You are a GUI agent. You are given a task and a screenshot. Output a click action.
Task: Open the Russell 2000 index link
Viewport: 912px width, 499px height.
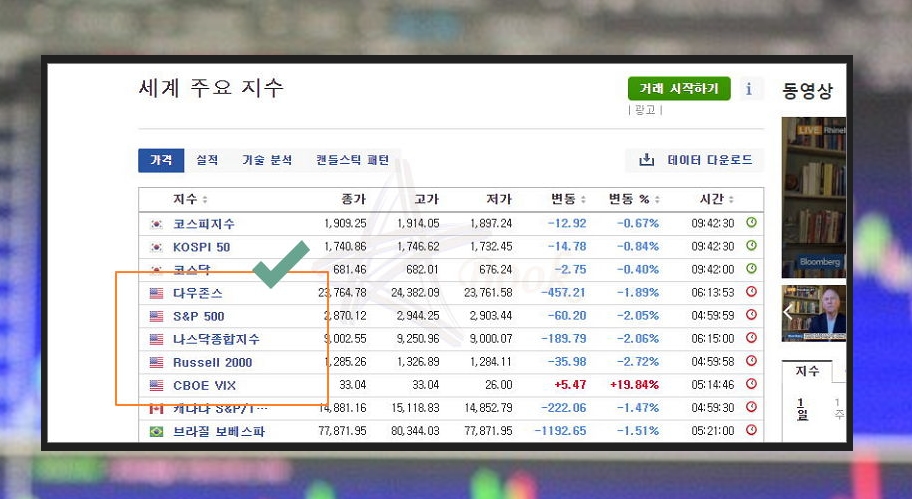(213, 362)
